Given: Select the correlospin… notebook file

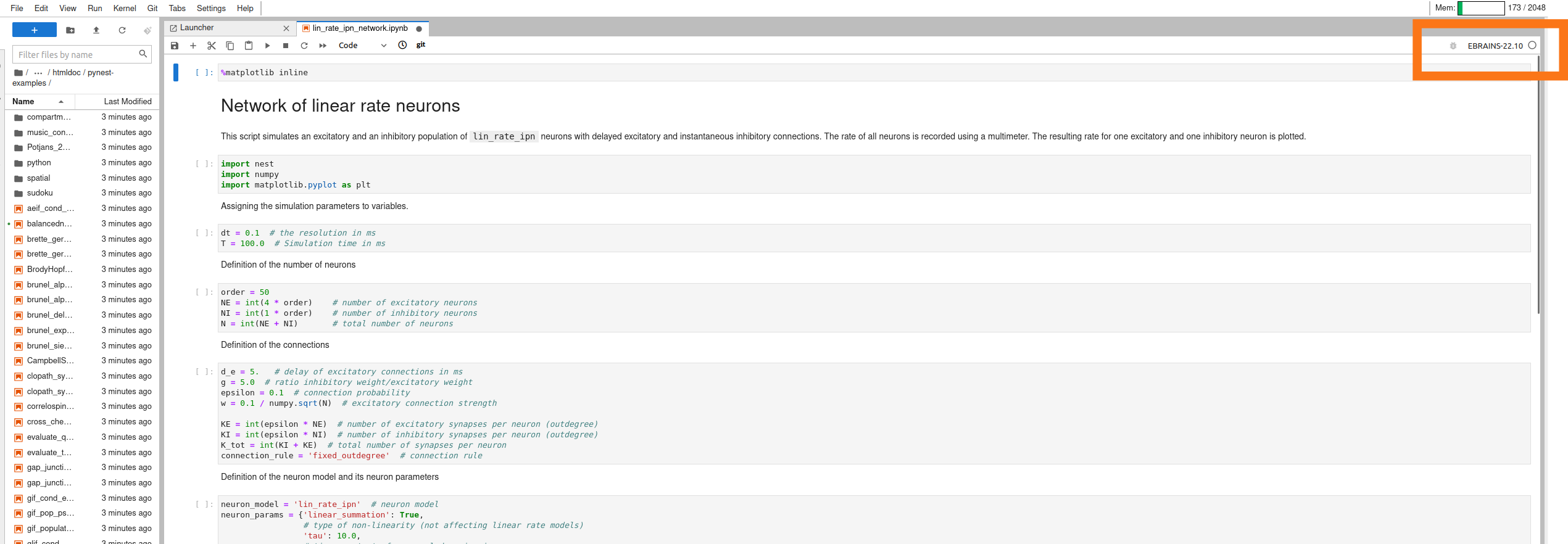Looking at the screenshot, I should click(81, 406).
